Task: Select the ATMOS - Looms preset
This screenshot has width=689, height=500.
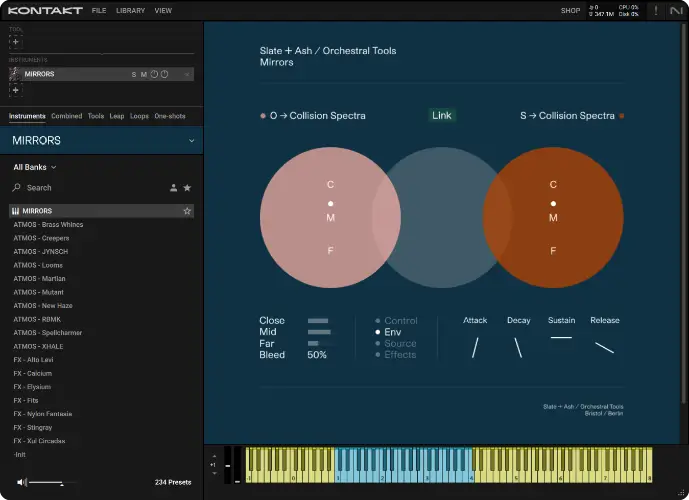Action: pos(38,265)
